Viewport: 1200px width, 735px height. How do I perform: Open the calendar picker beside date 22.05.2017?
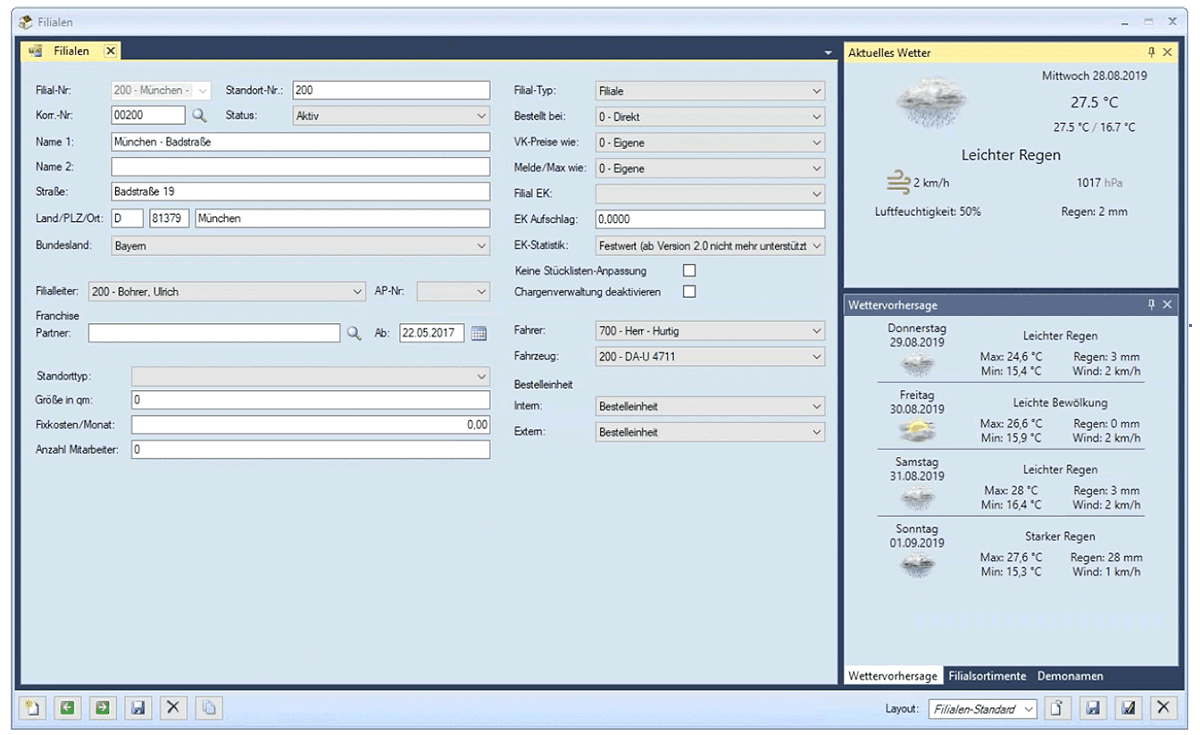[479, 333]
